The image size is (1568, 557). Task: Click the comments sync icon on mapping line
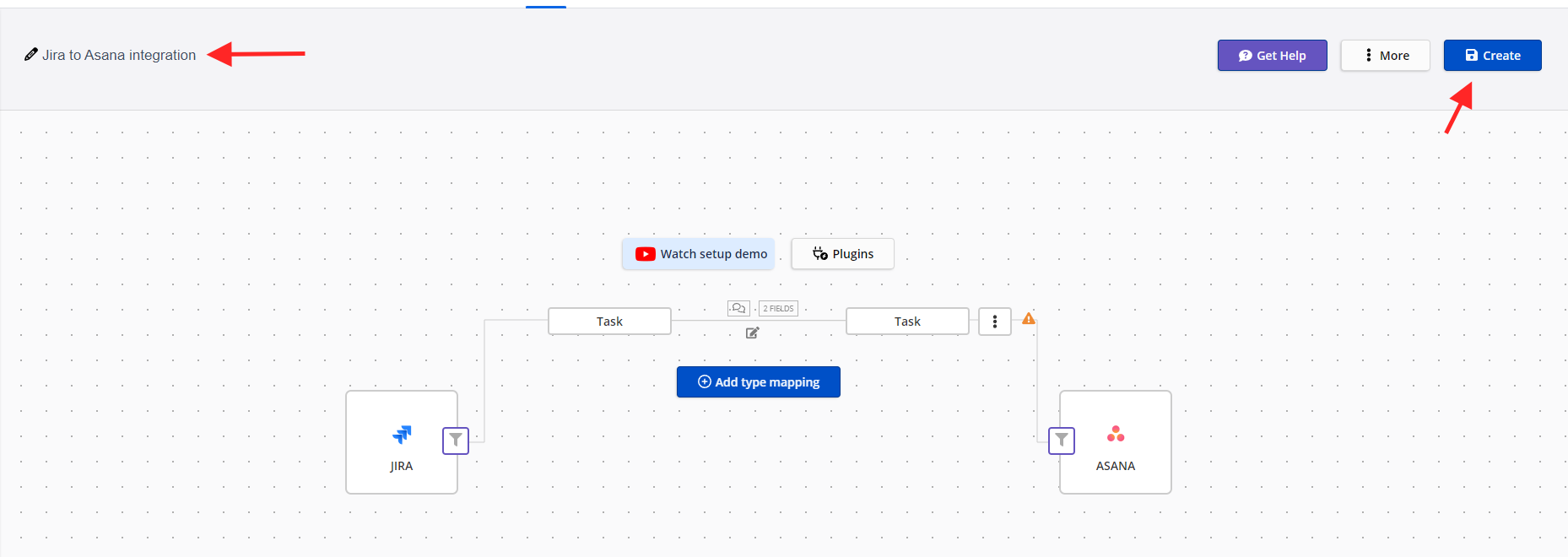click(738, 309)
